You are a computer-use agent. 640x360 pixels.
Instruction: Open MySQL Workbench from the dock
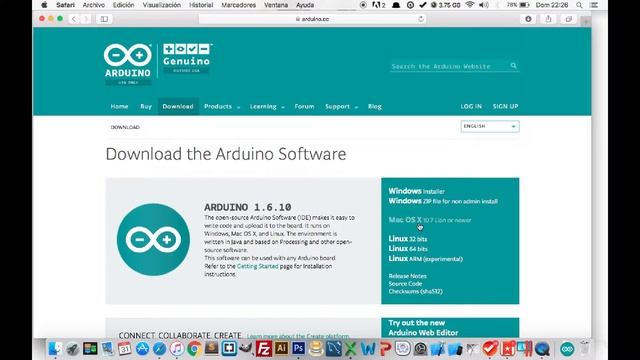[333, 349]
